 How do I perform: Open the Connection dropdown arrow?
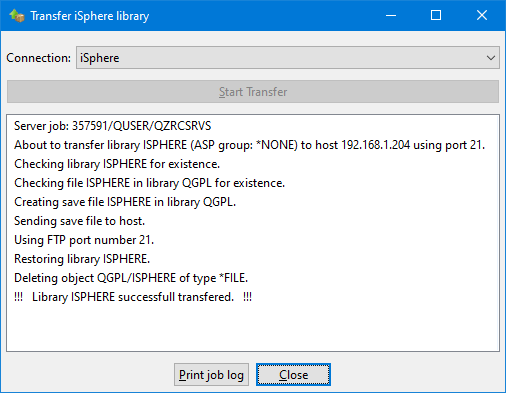point(490,58)
